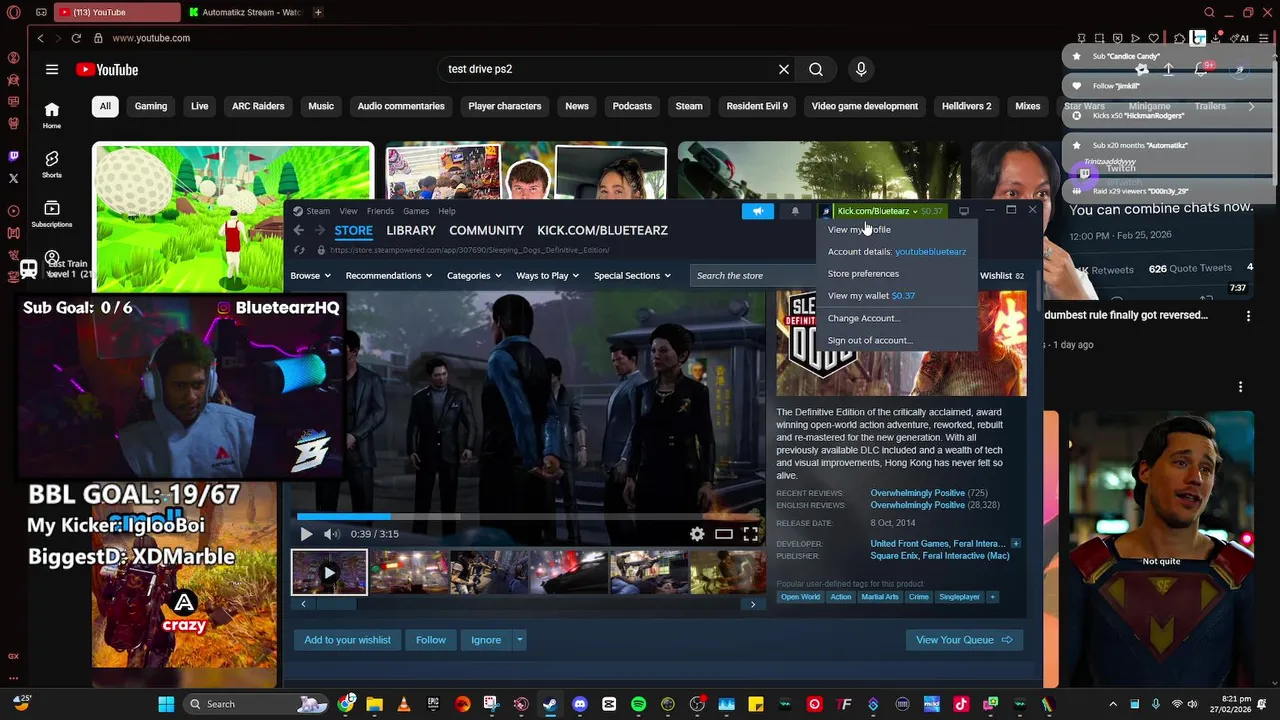Expand the Categories dropdown
Screen dimensions: 1280x720
tap(475, 276)
